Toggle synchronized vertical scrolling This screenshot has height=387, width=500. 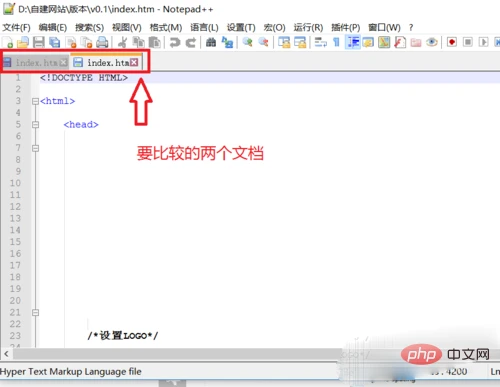coord(284,42)
